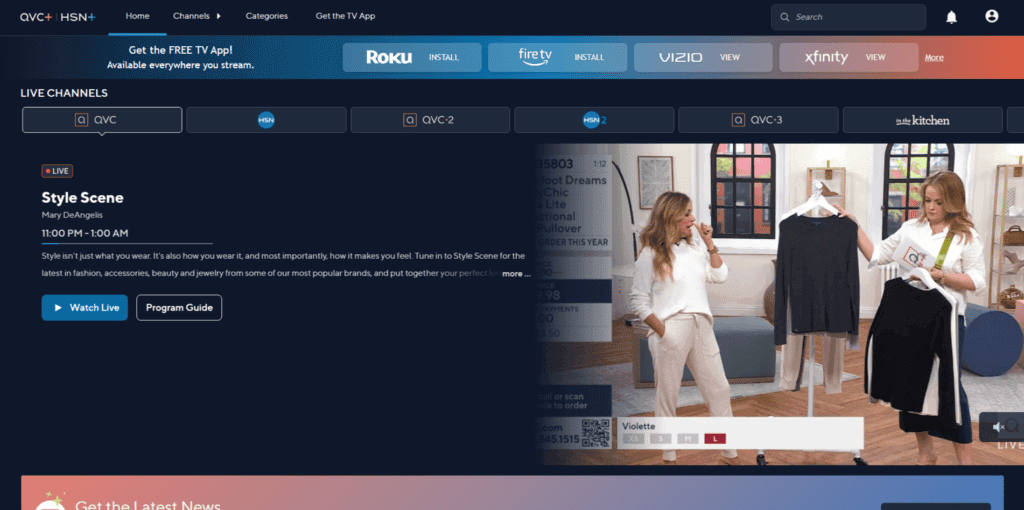Go to the Home tab
Viewport: 1024px width, 510px height.
pos(137,16)
